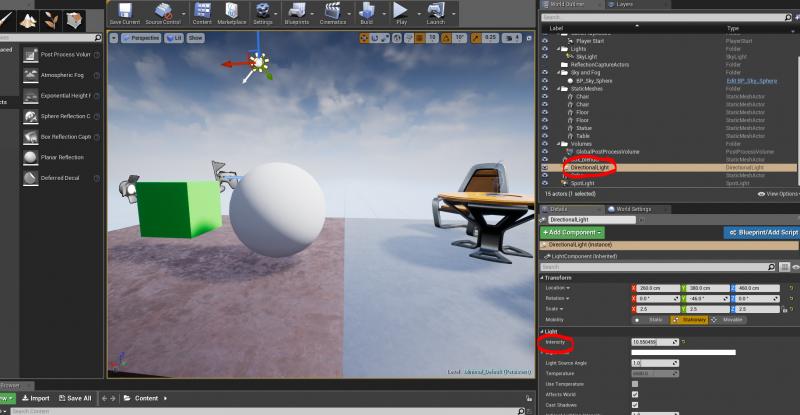Select Sphere Reflection Capture item
Screen dimensions: 800x415
(x=61, y=116)
